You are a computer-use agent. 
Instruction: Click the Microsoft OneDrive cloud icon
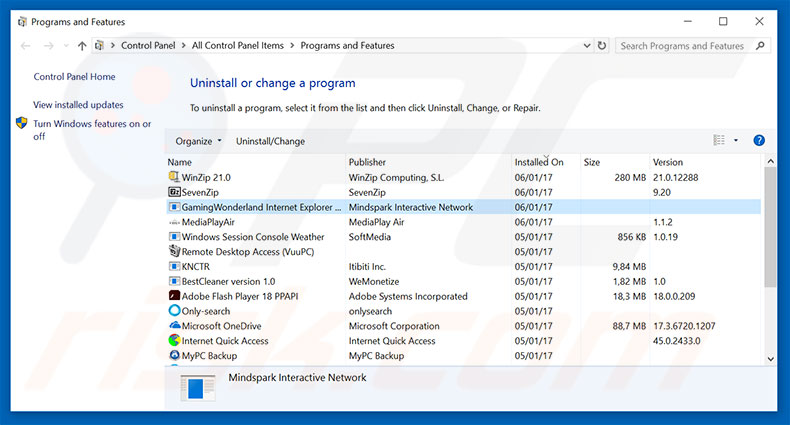[x=174, y=325]
